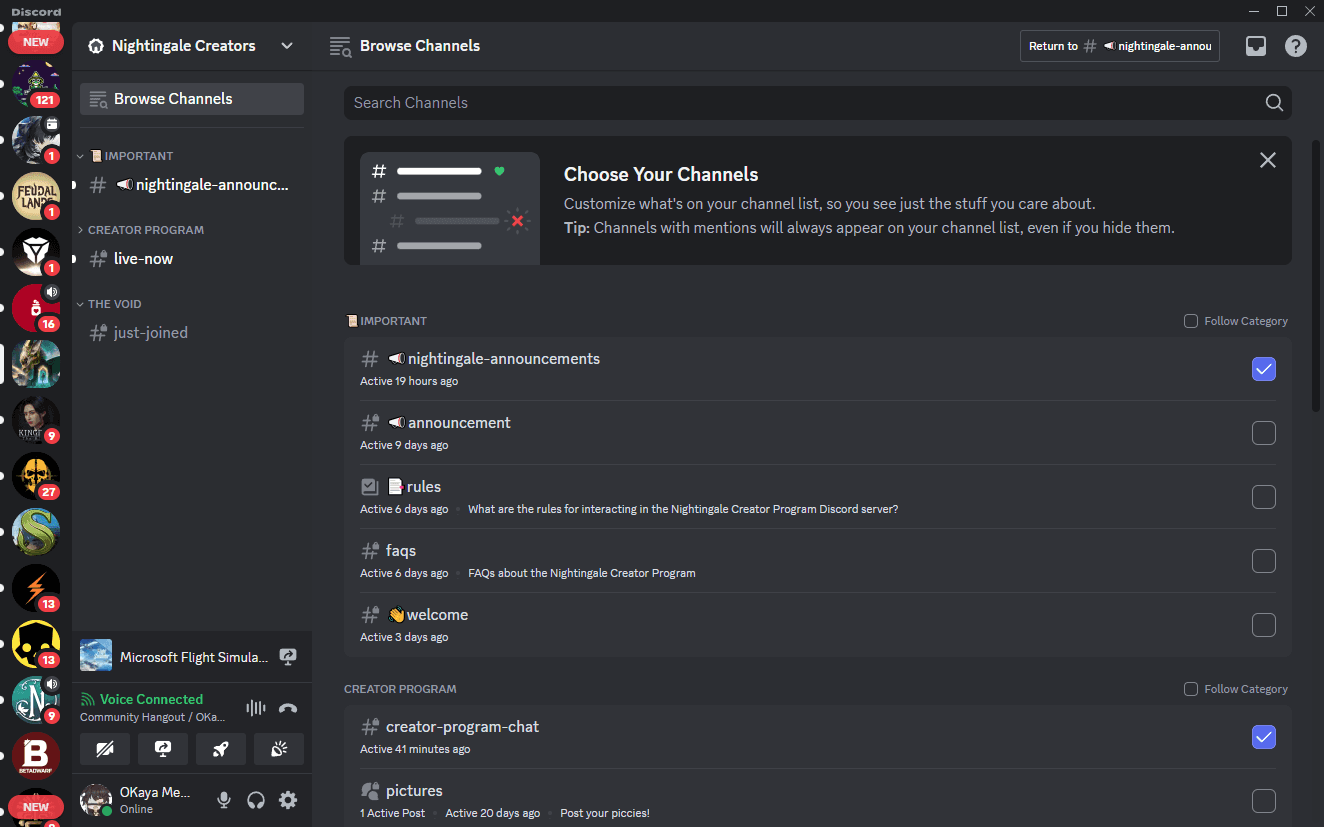Open the Betadwarf B server icon

pyautogui.click(x=36, y=756)
